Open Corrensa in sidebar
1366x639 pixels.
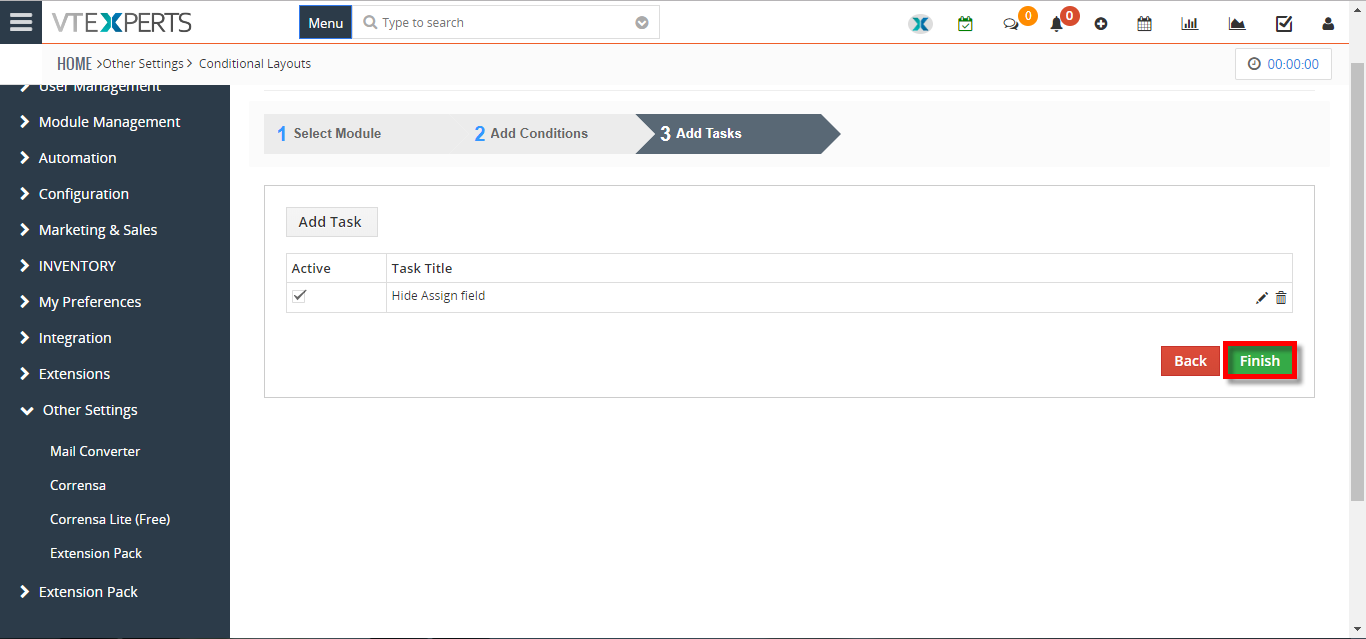coord(78,485)
